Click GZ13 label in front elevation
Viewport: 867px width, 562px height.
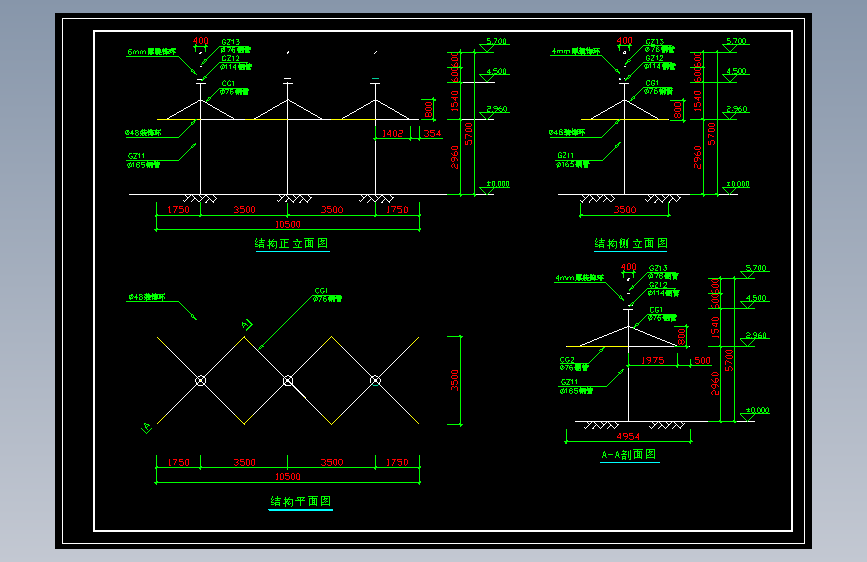click(231, 42)
